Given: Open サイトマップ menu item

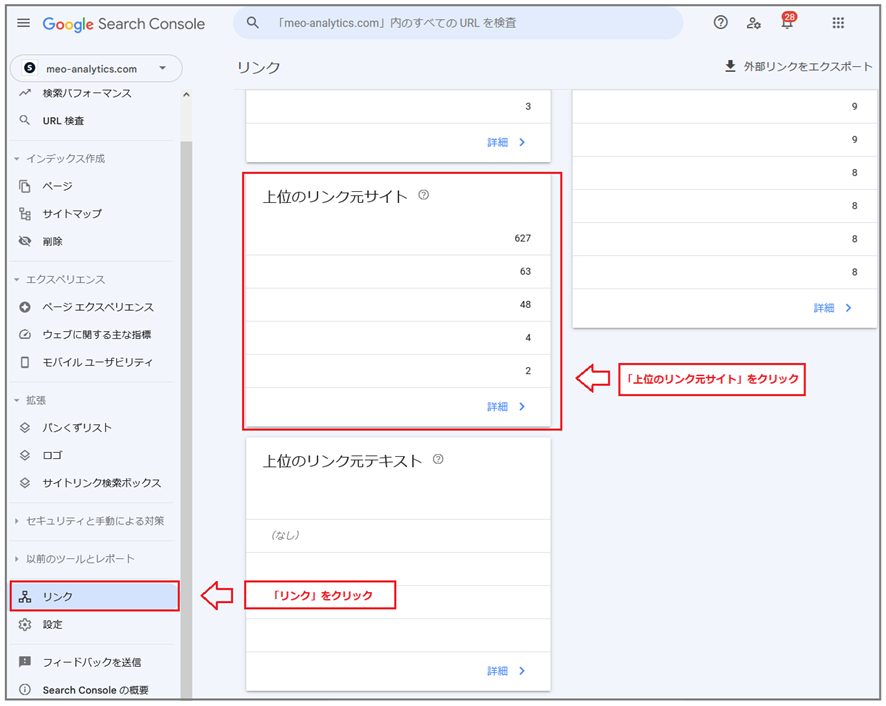Looking at the screenshot, I should 72,214.
